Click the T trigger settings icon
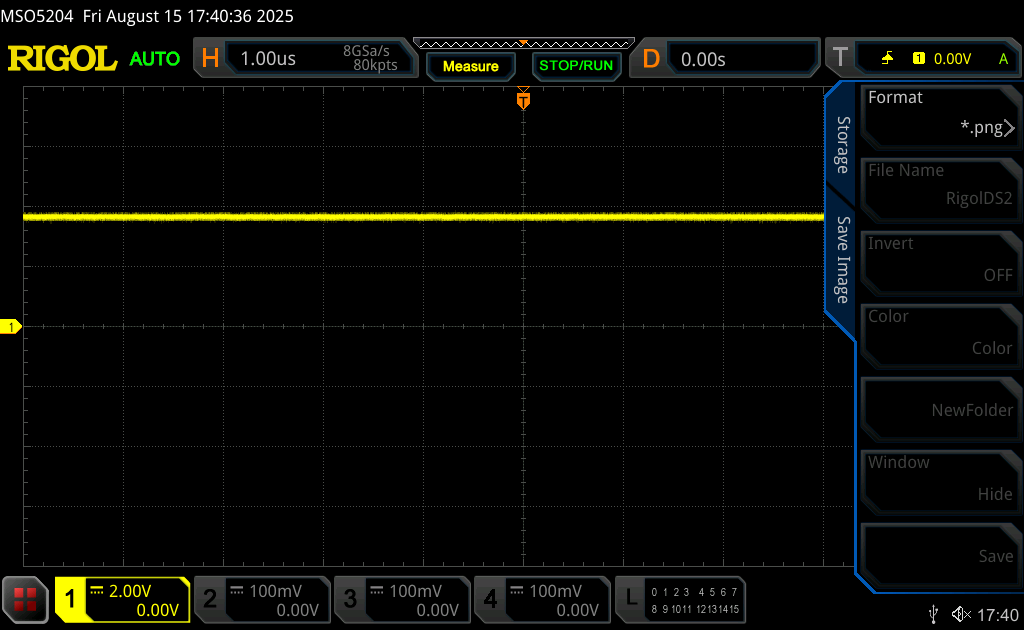Screen dimensions: 1024x630 (x=839, y=59)
